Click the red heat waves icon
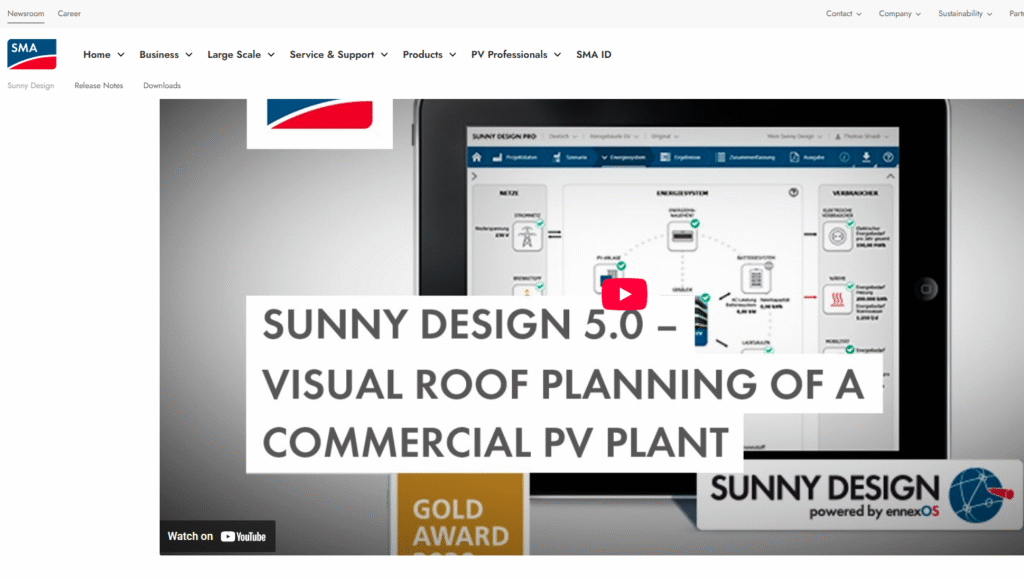Image resolution: width=1024 pixels, height=579 pixels. pos(834,297)
